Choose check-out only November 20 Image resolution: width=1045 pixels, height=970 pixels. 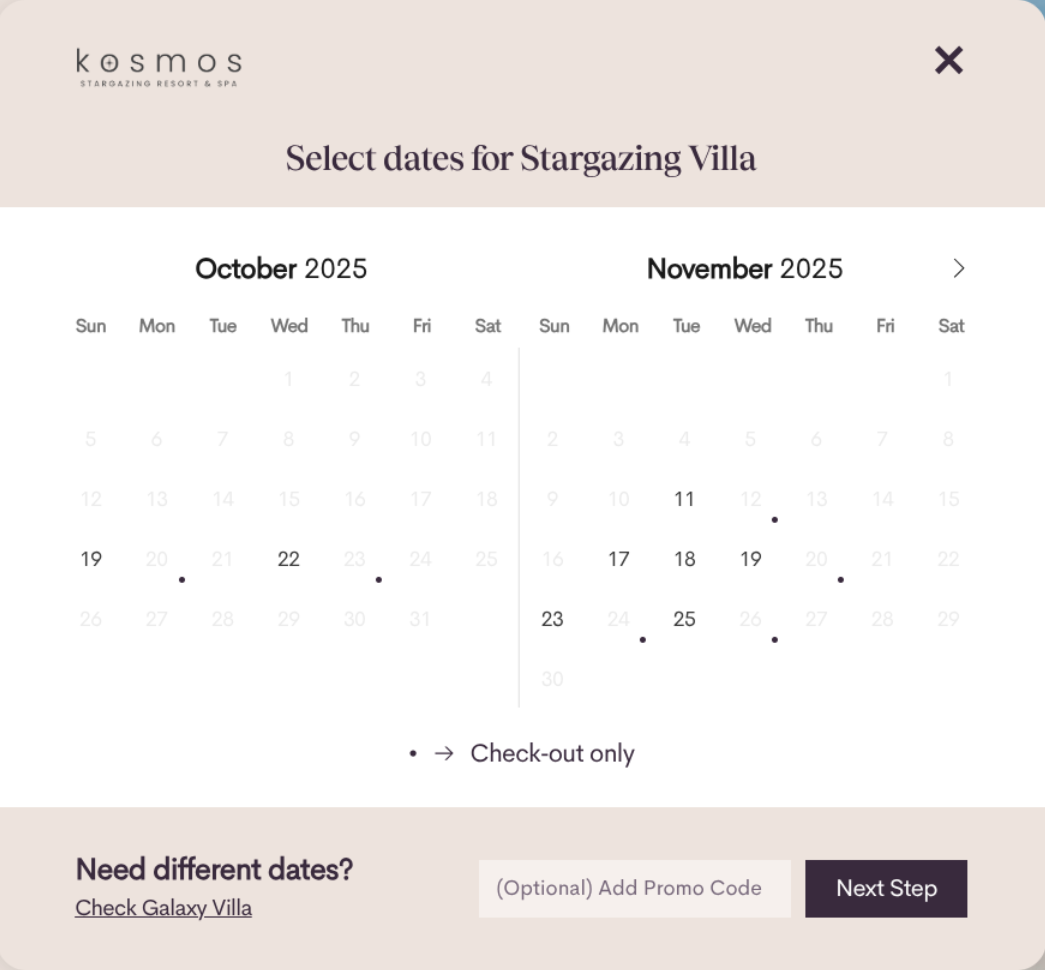click(817, 559)
